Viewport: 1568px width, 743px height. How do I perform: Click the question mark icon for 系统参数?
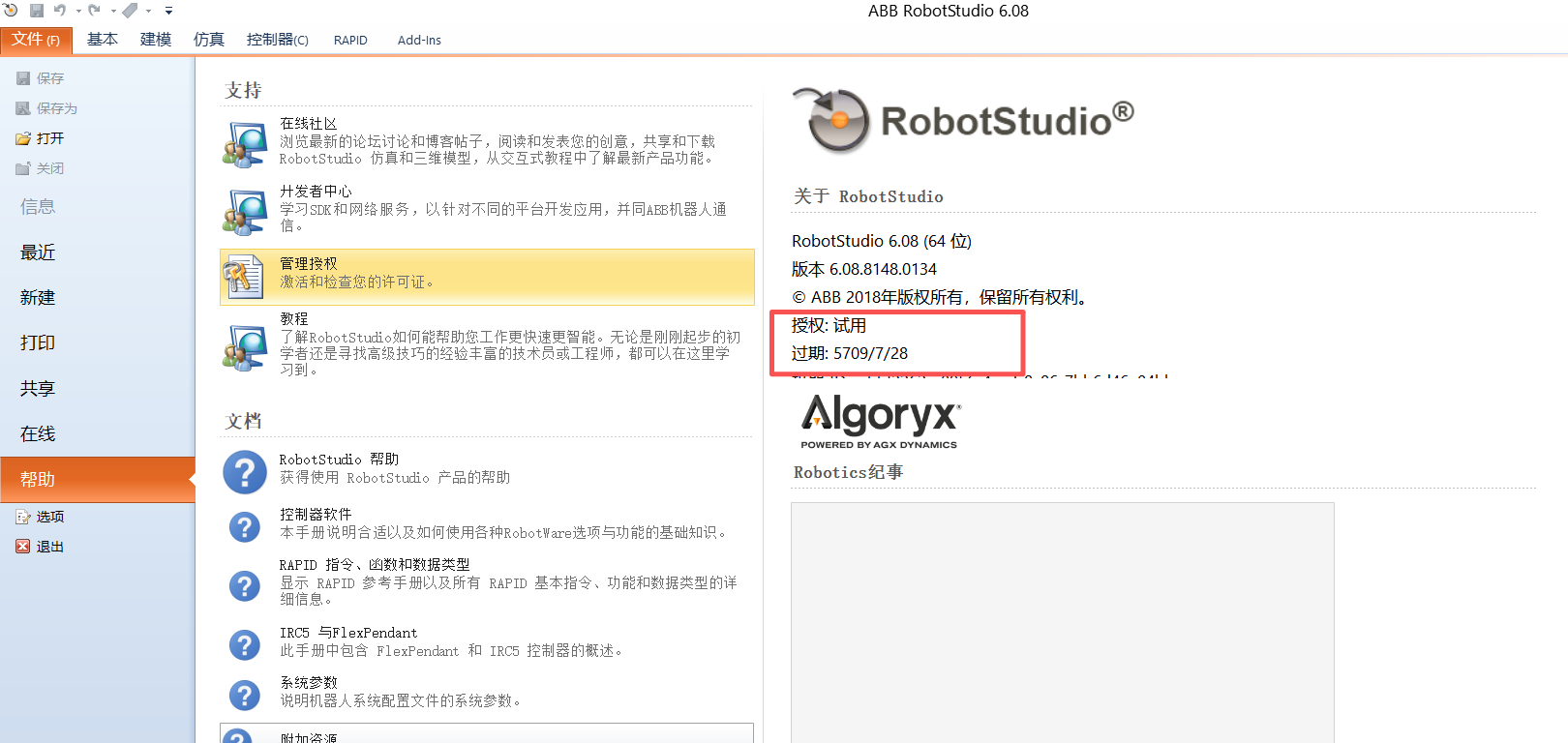244,695
